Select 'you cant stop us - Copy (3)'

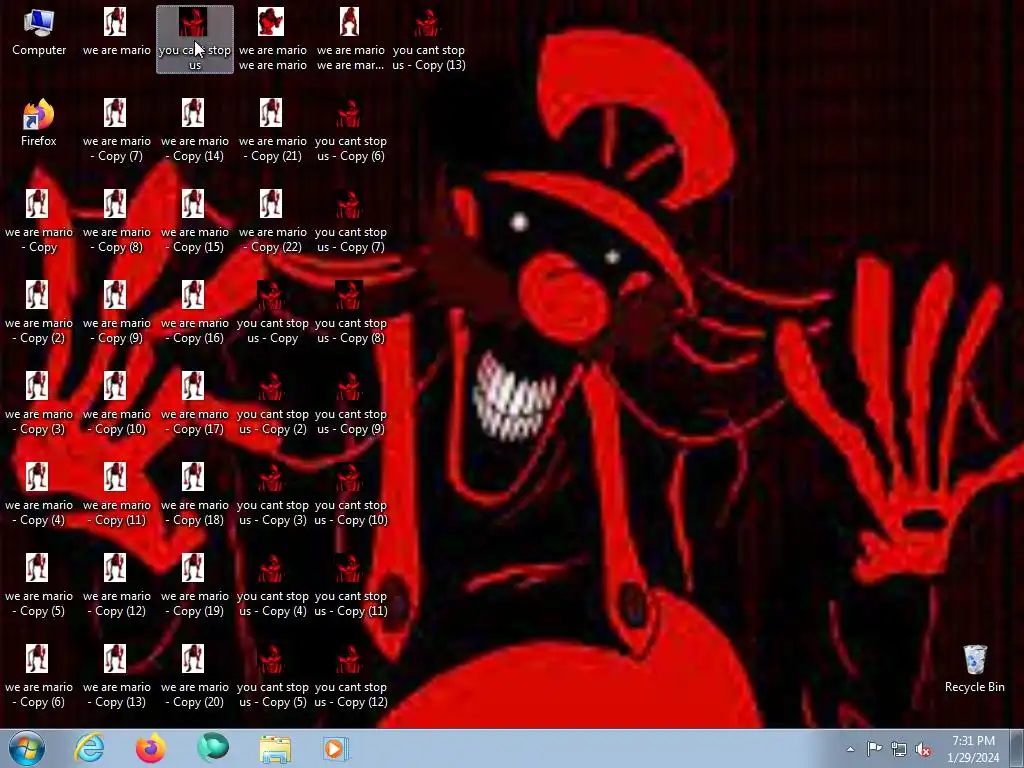pyautogui.click(x=273, y=494)
